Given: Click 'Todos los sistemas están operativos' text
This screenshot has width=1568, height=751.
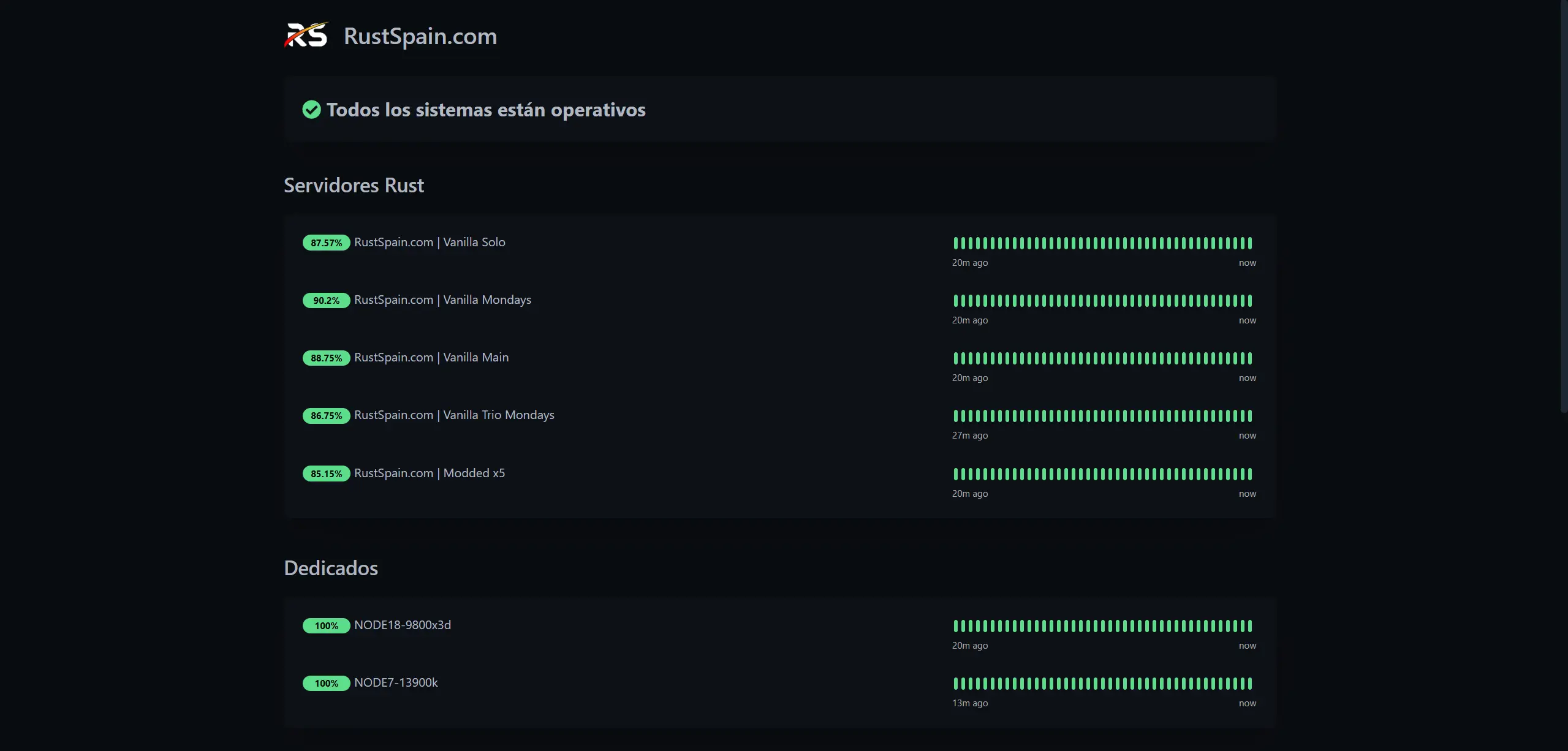Looking at the screenshot, I should click(x=486, y=110).
